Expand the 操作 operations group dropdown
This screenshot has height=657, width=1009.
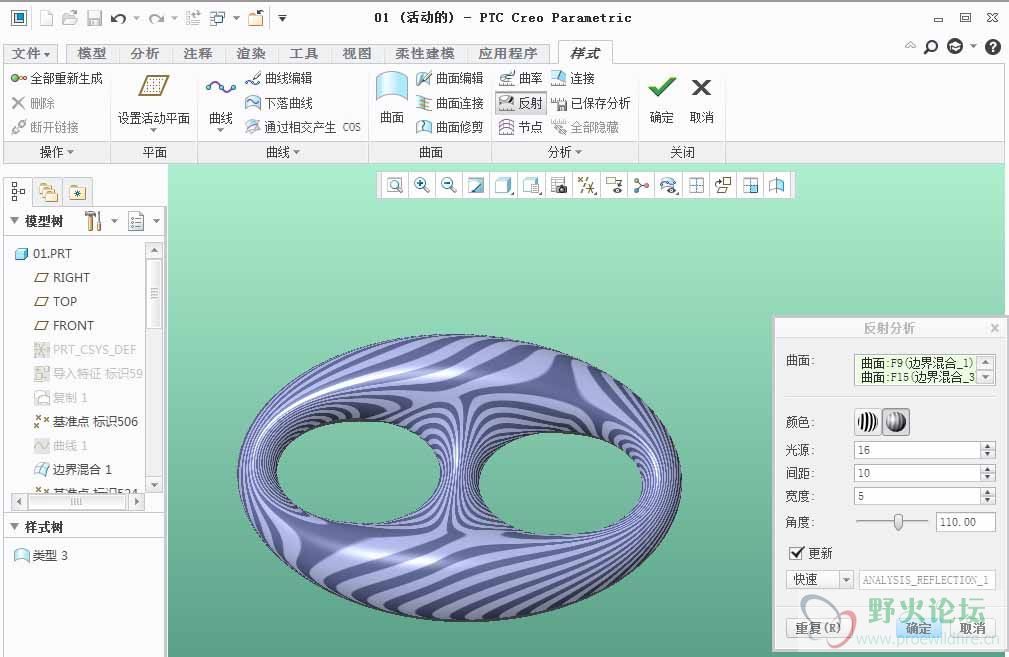coord(57,153)
